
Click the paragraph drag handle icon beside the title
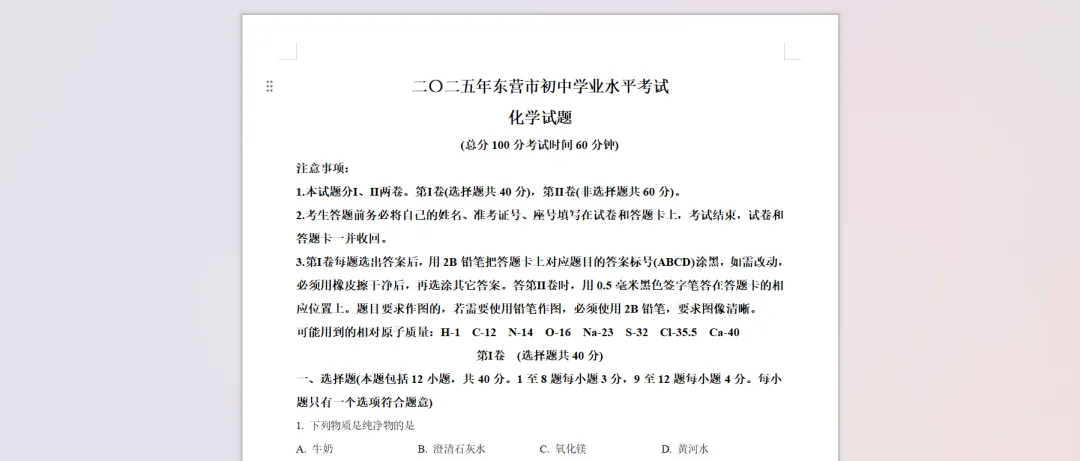269,86
